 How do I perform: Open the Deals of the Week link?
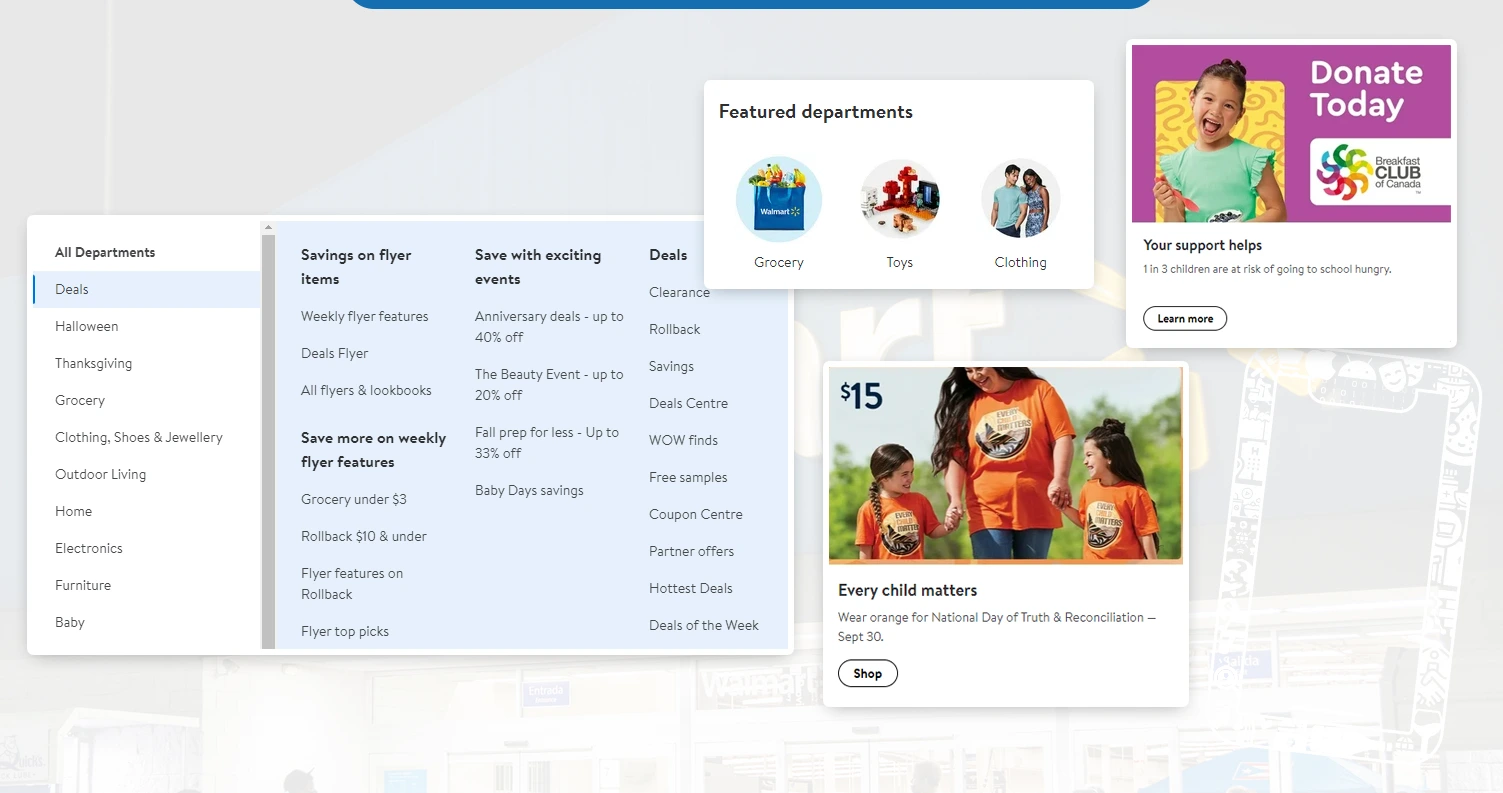704,624
